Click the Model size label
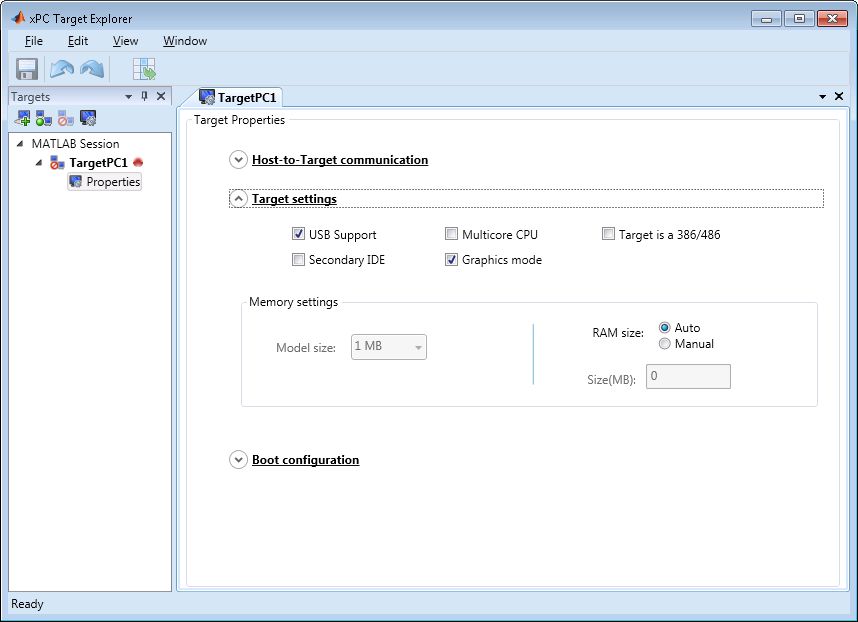Viewport: 858px width, 622px height. tap(306, 347)
